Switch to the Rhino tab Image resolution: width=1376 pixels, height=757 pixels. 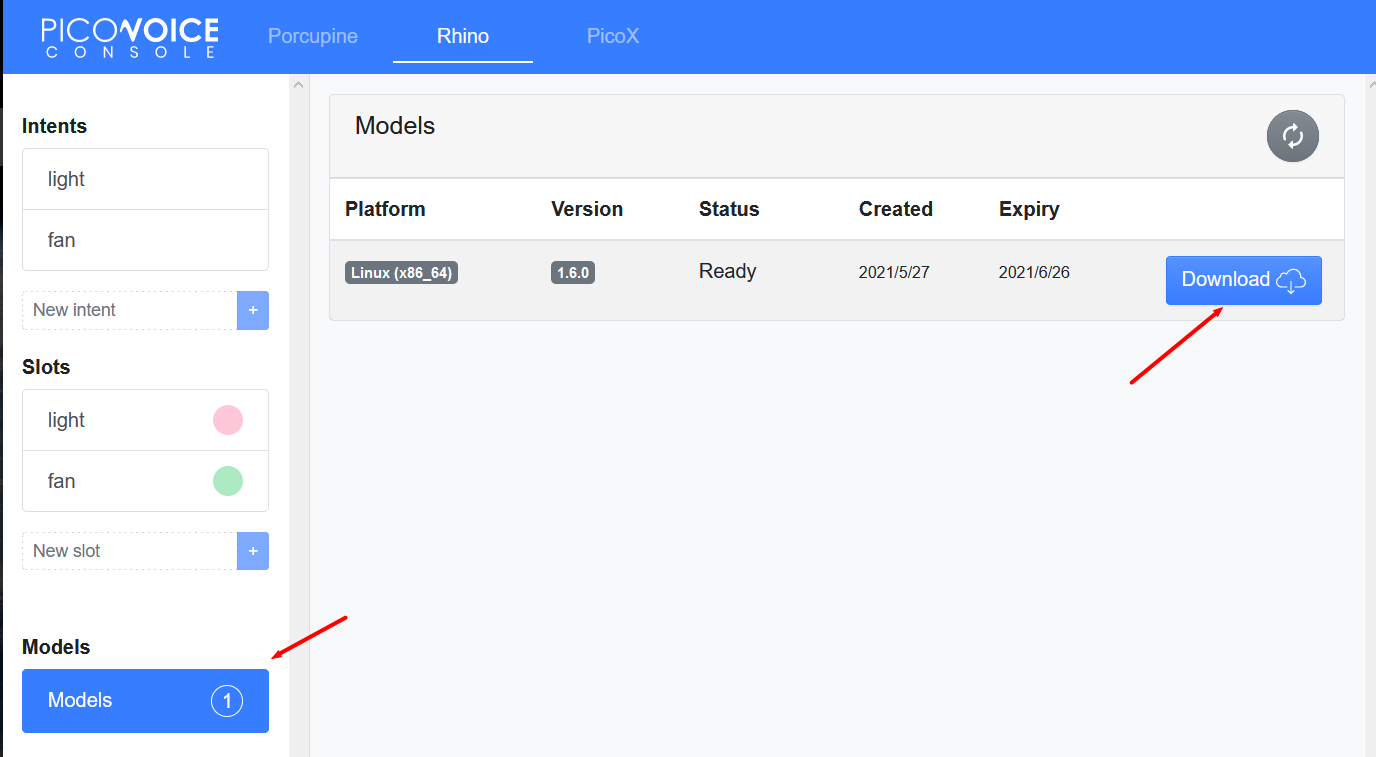coord(463,36)
